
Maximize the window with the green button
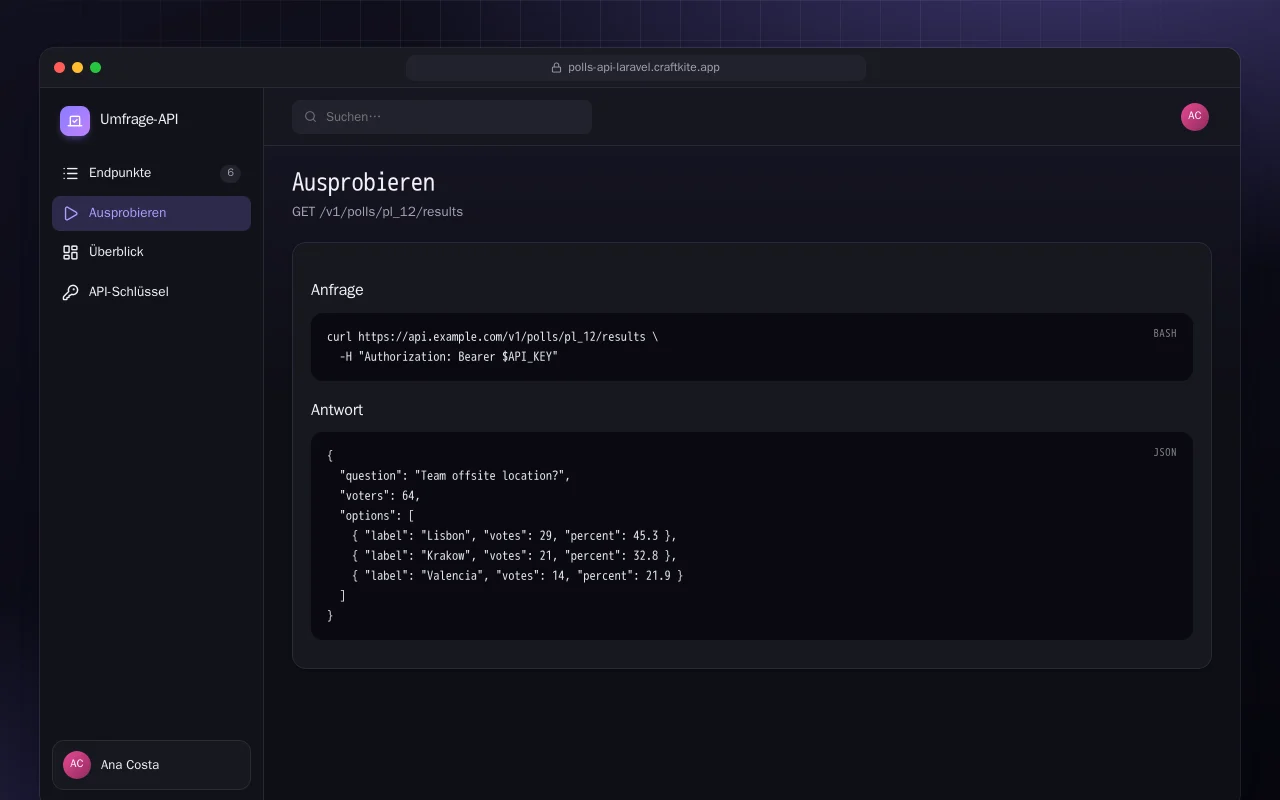[96, 68]
